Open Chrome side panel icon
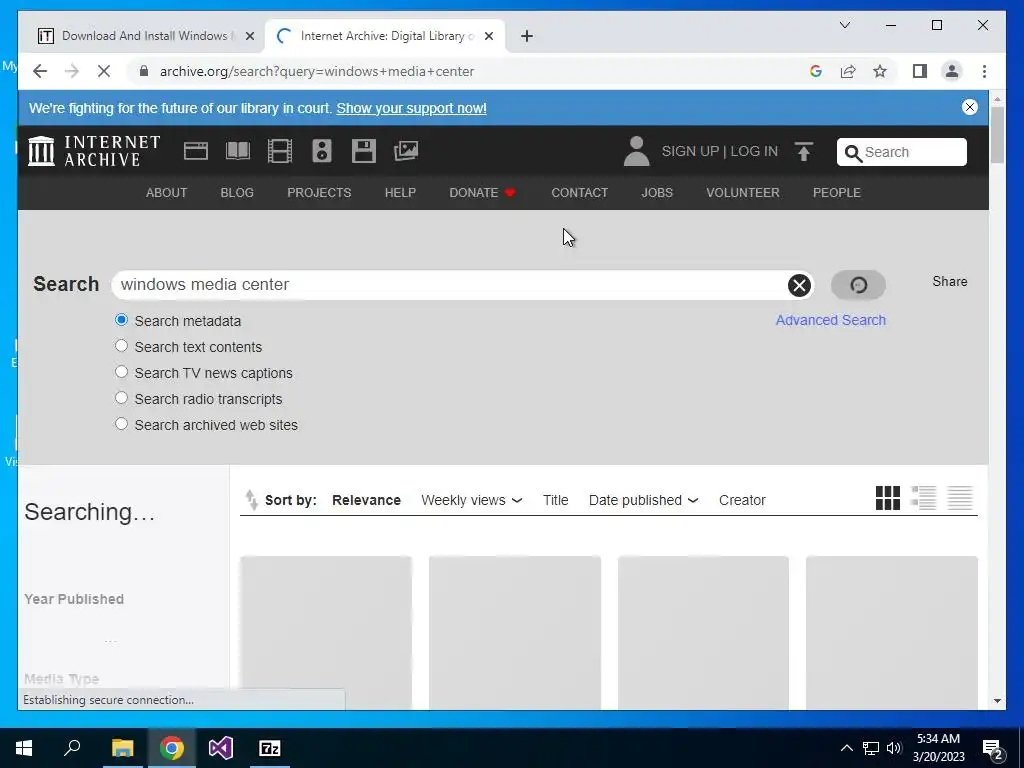Image resolution: width=1024 pixels, height=768 pixels. (x=920, y=71)
